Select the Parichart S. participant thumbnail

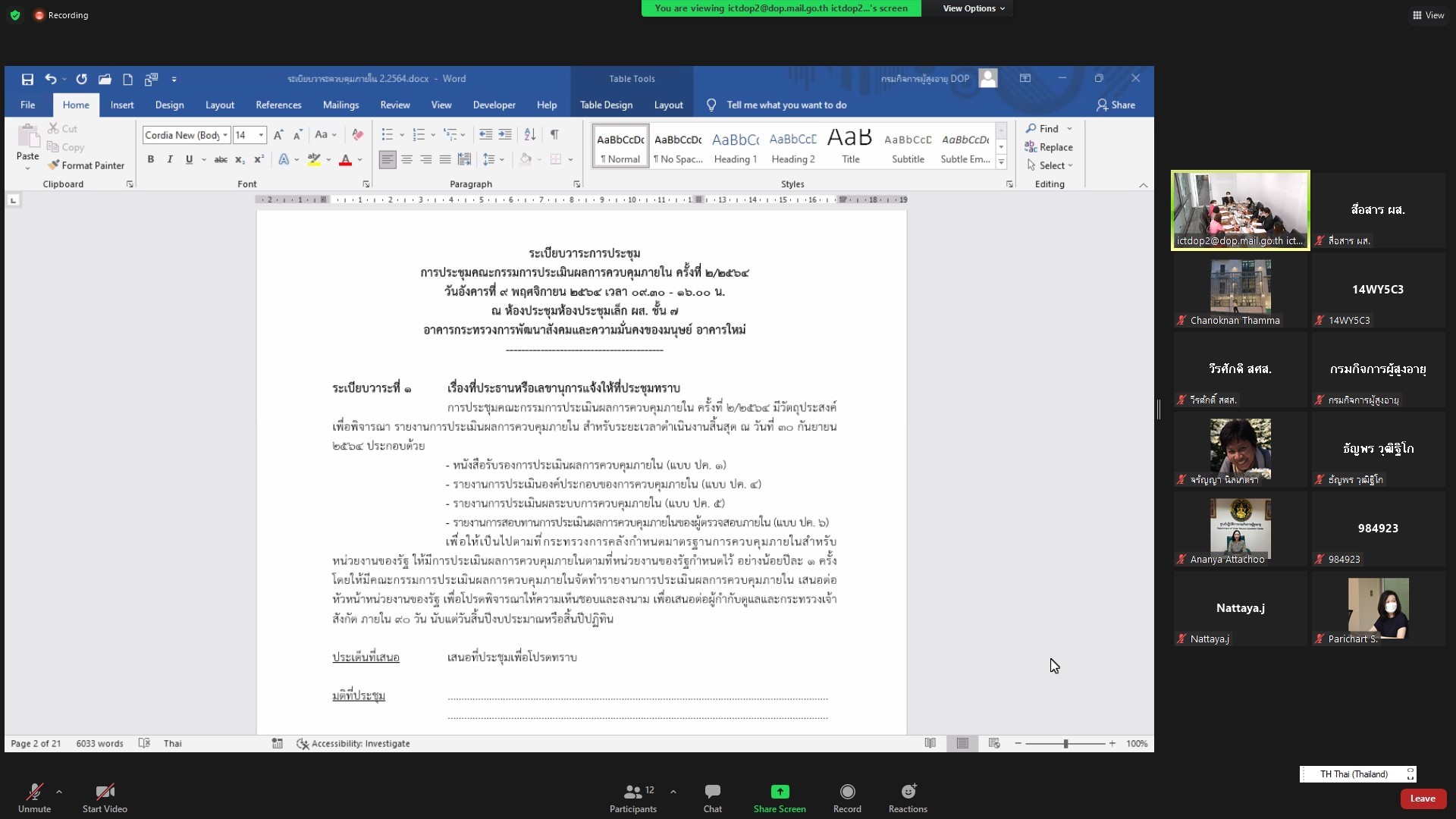coord(1378,608)
